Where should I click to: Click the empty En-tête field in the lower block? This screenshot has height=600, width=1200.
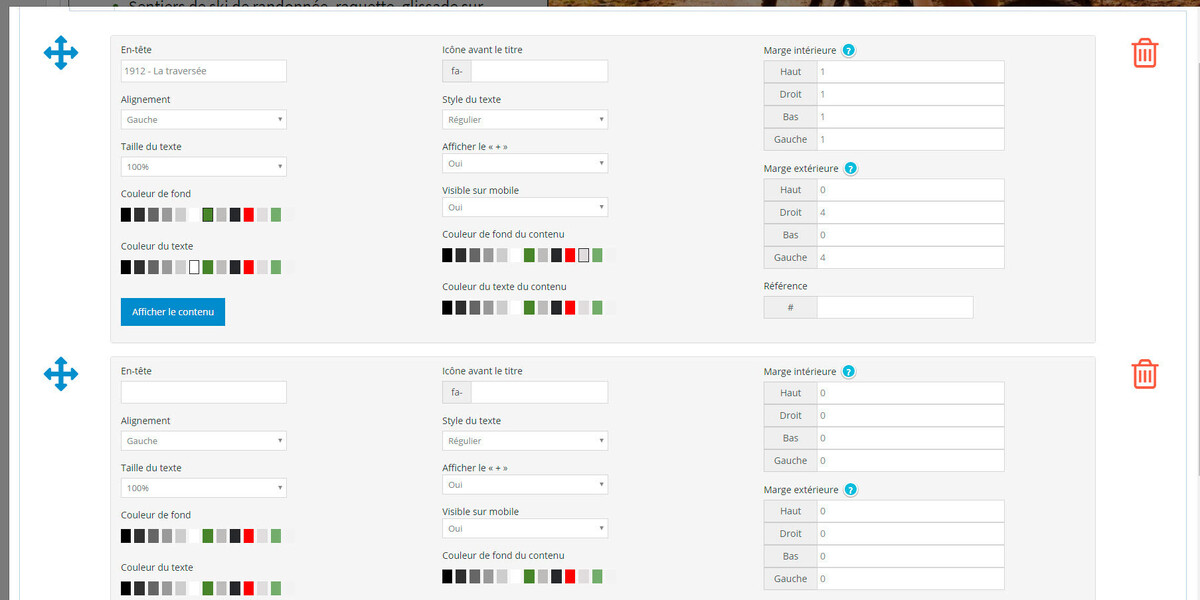point(204,392)
